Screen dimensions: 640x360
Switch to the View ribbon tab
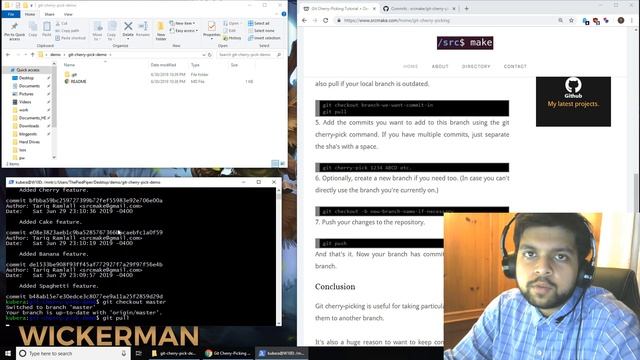point(68,14)
